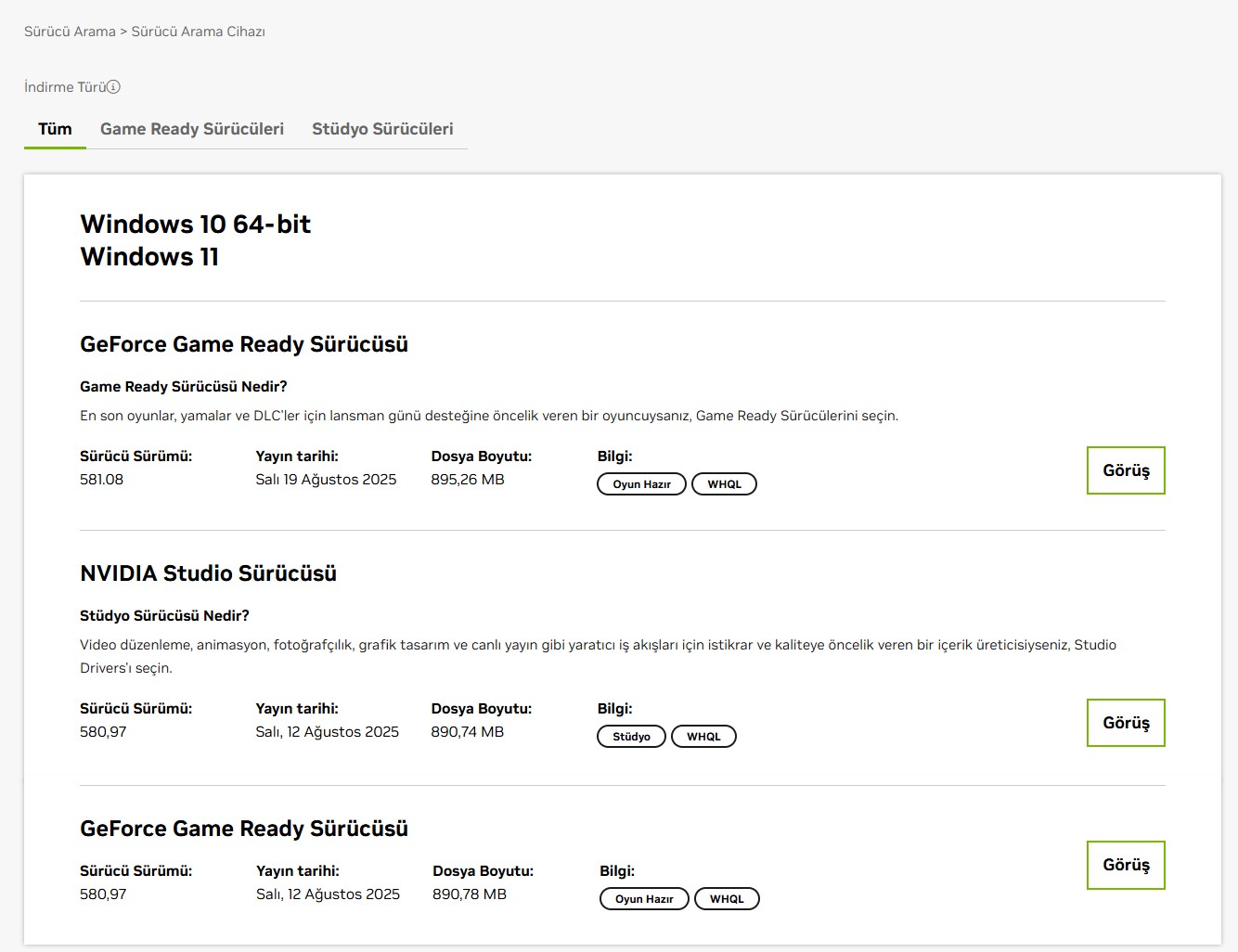Click Görüş for driver version 581.08

tap(1126, 470)
